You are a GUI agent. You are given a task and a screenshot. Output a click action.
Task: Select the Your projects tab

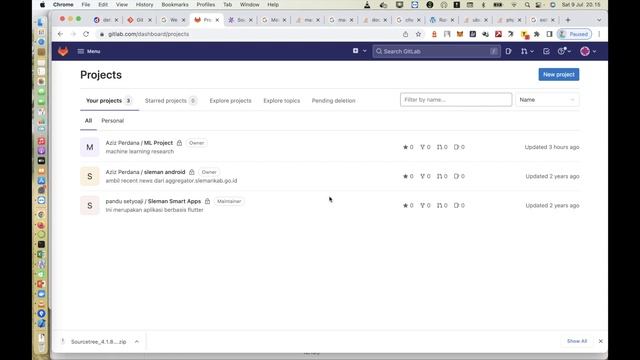pos(109,100)
